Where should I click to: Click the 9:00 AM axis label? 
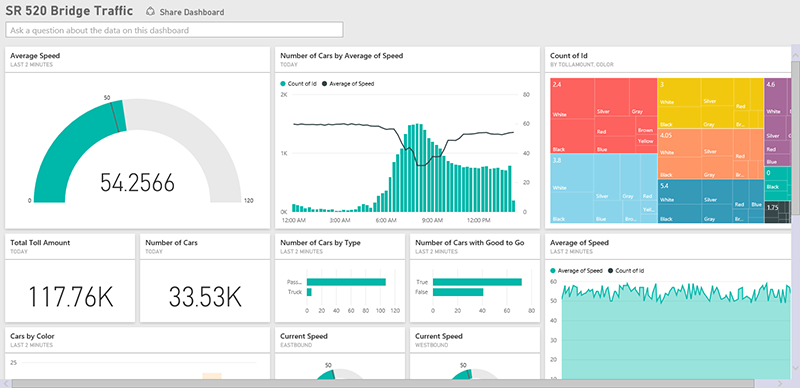pos(432,221)
